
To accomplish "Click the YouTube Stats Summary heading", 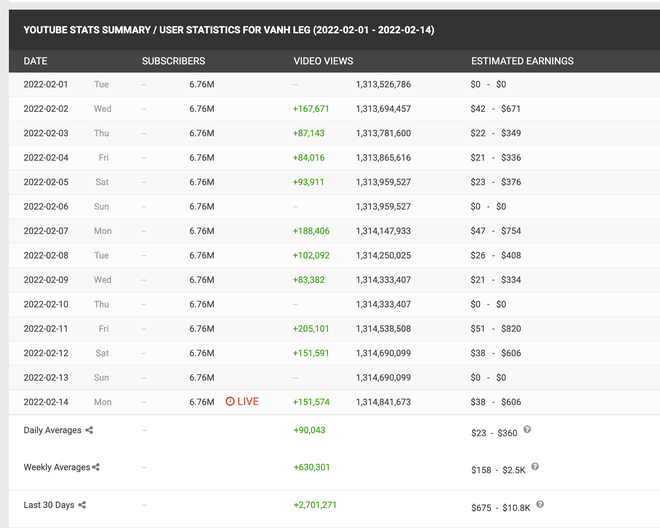I will (x=229, y=30).
